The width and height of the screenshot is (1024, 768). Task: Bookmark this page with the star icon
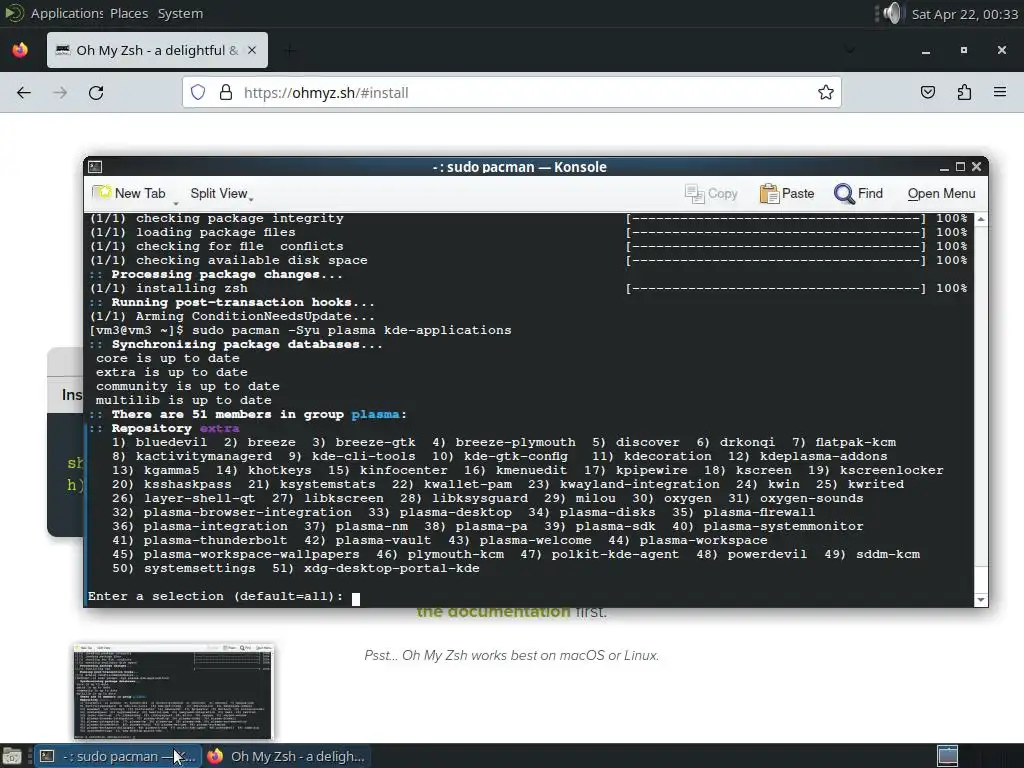825,93
